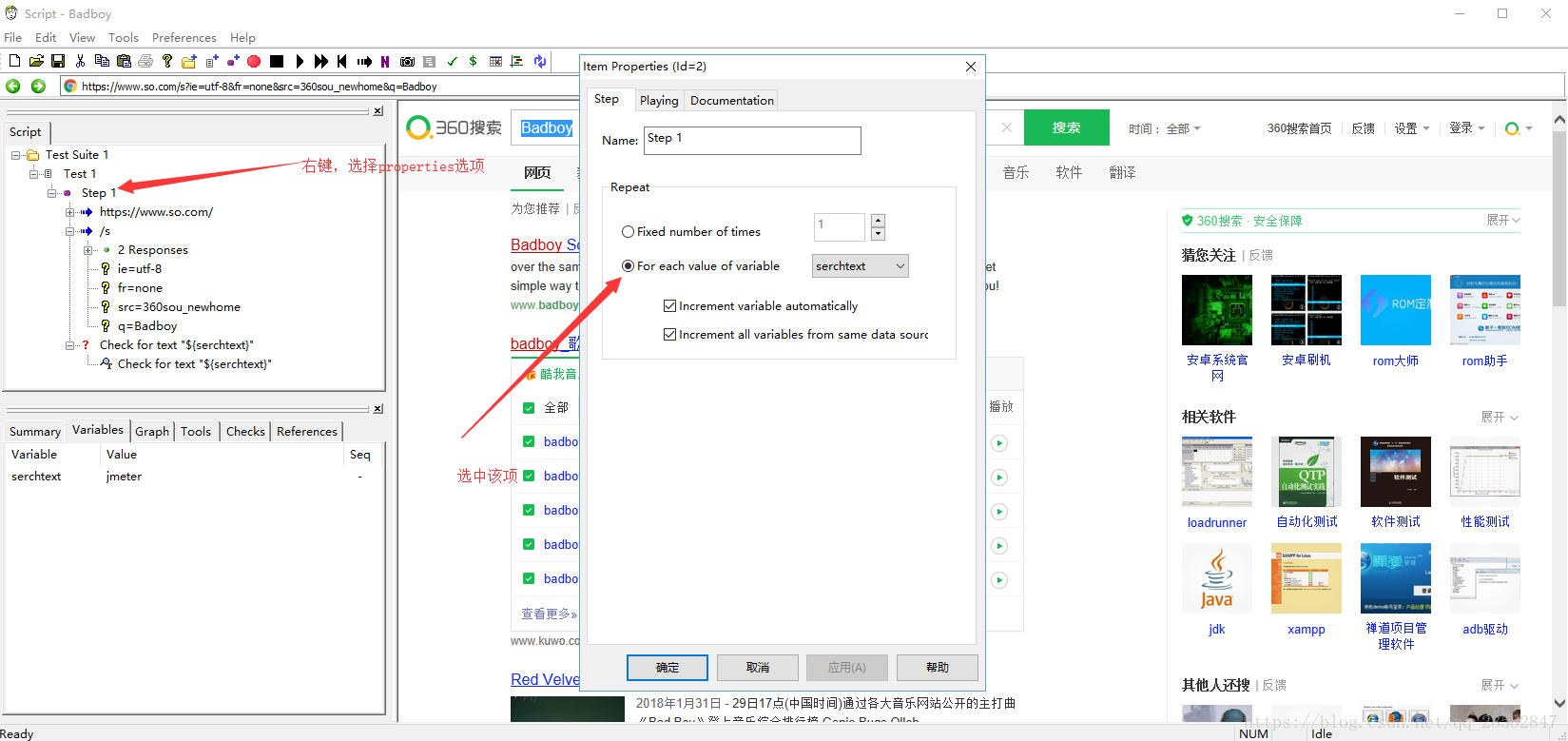Viewport: 1568px width, 741px height.
Task: Click the Java jdk thumbnail
Action: (x=1217, y=578)
